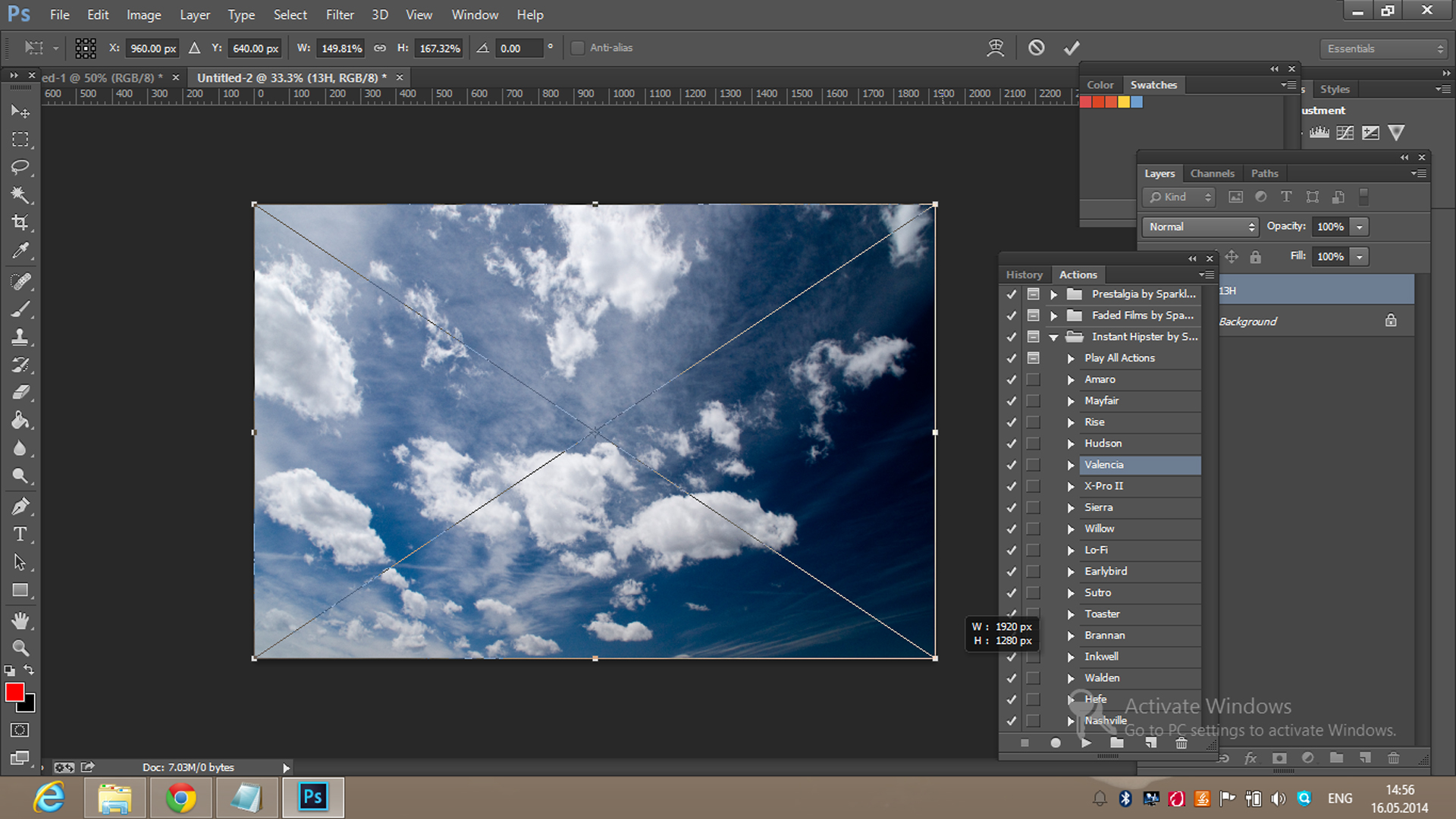
Task: Switch to the Paths tab
Action: [1264, 174]
